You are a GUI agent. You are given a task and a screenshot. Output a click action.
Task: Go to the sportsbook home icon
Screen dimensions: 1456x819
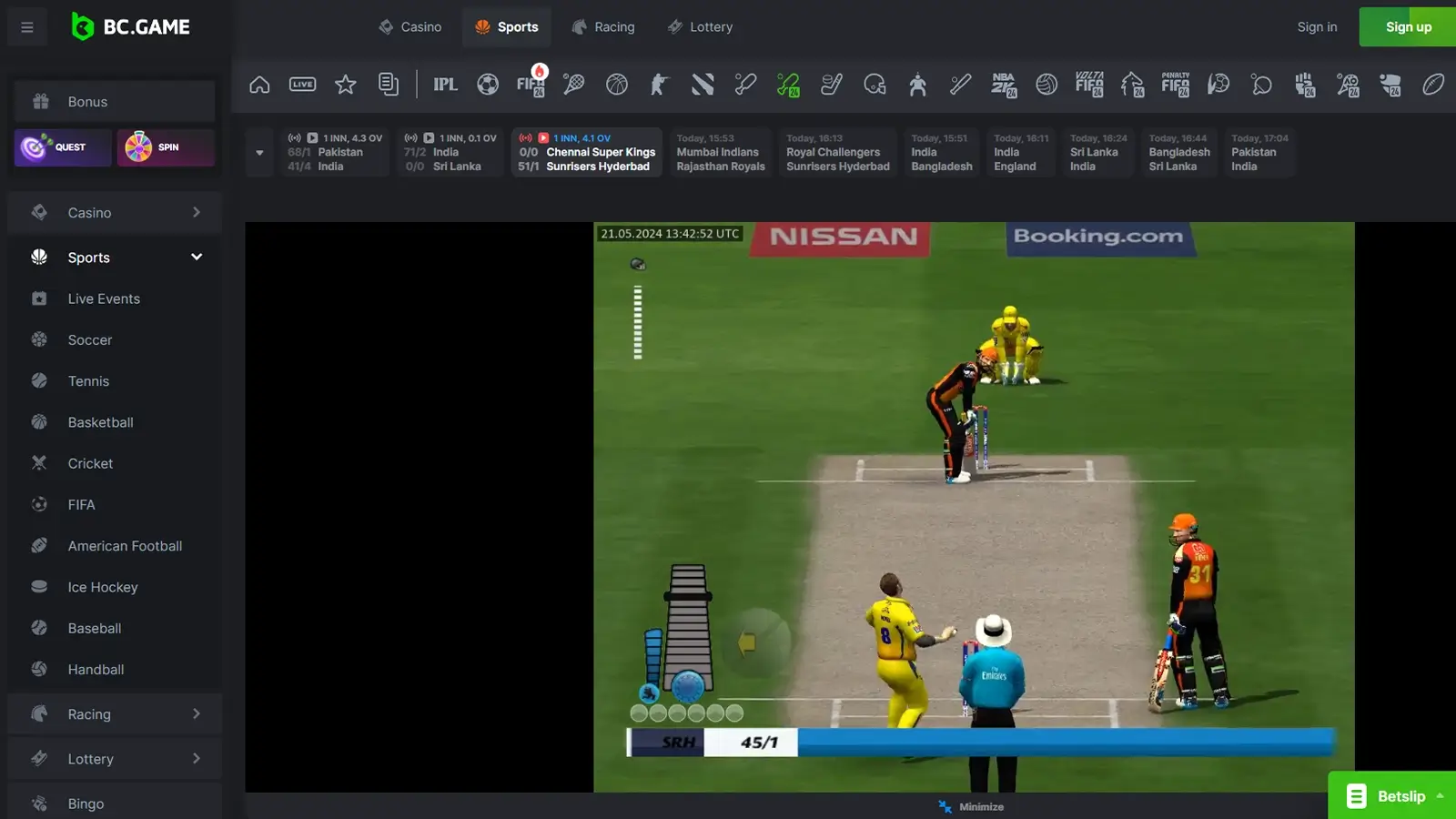pyautogui.click(x=259, y=85)
